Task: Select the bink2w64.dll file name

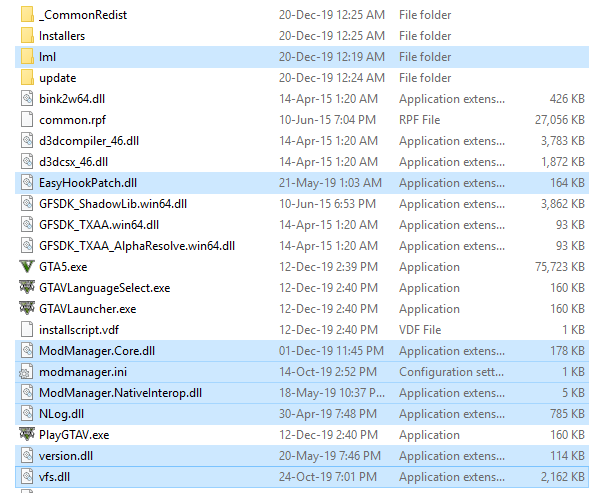Action: [72, 99]
